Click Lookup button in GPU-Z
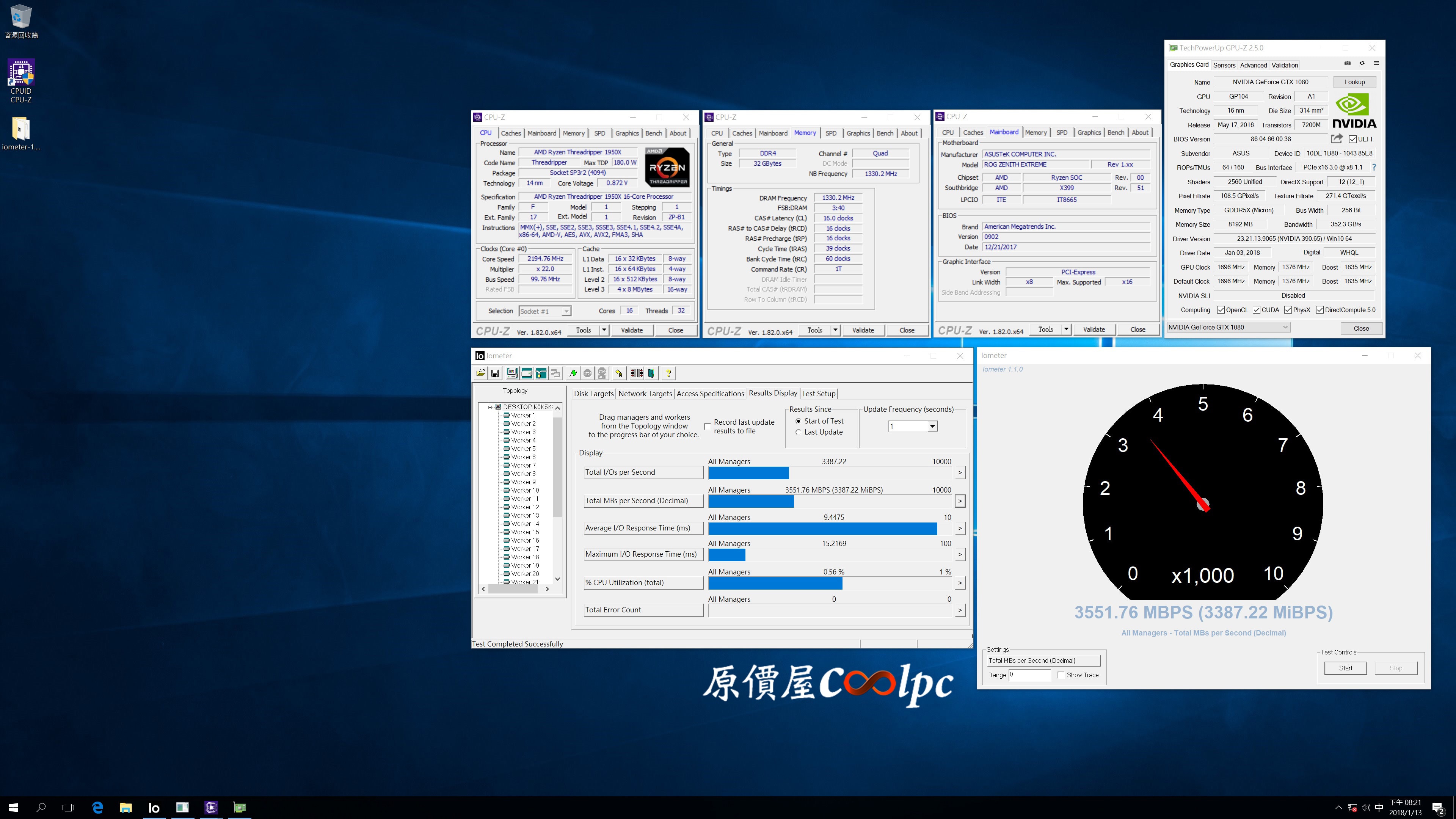1456x819 pixels. click(1354, 82)
